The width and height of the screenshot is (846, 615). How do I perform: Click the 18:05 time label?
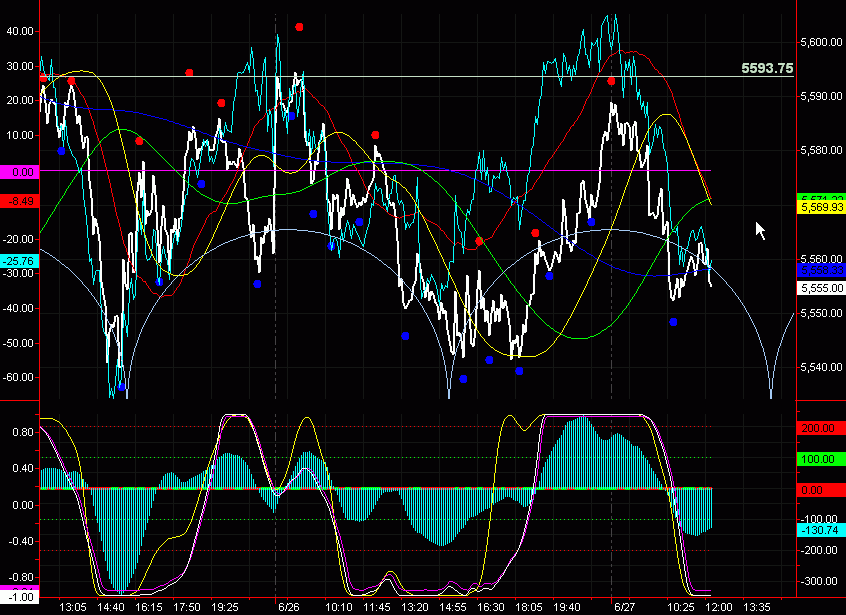click(529, 607)
